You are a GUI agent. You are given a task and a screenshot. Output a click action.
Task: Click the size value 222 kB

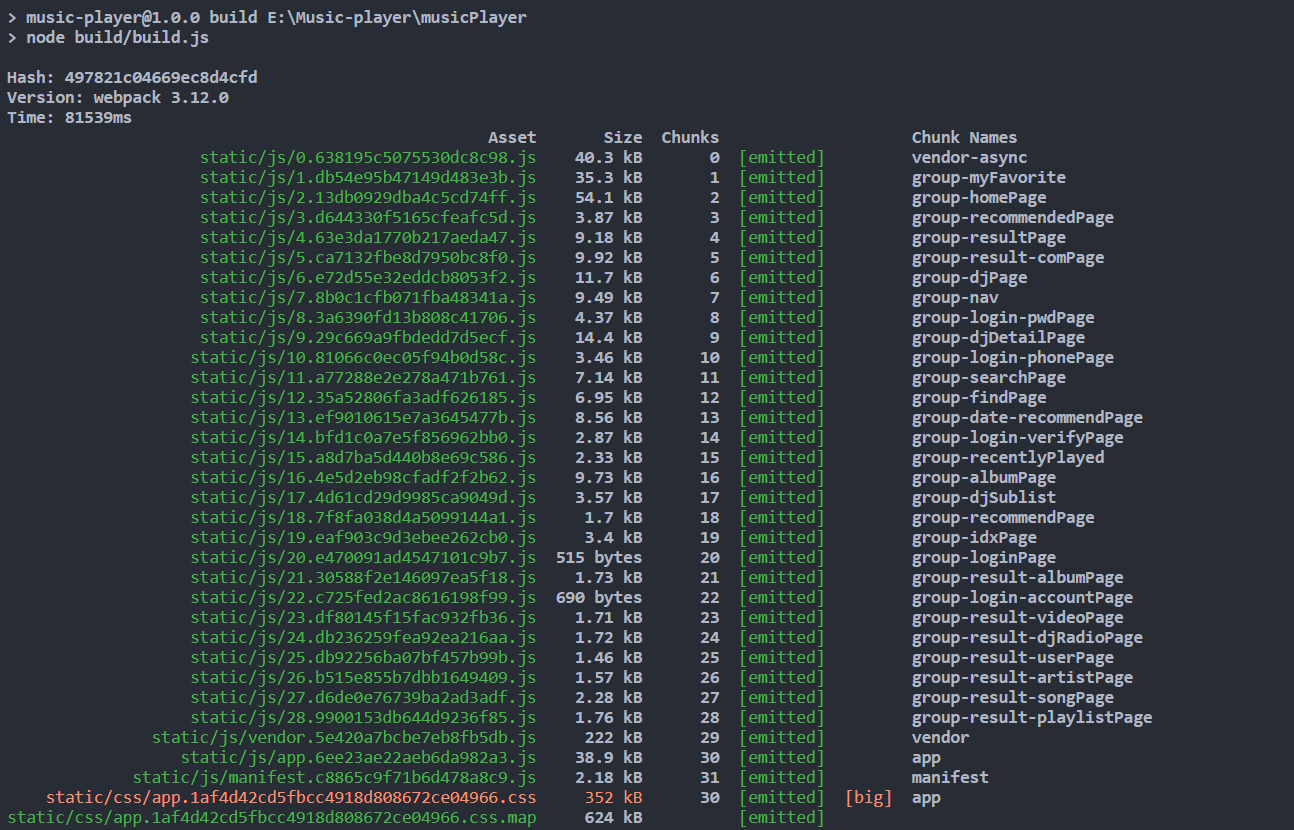[614, 738]
